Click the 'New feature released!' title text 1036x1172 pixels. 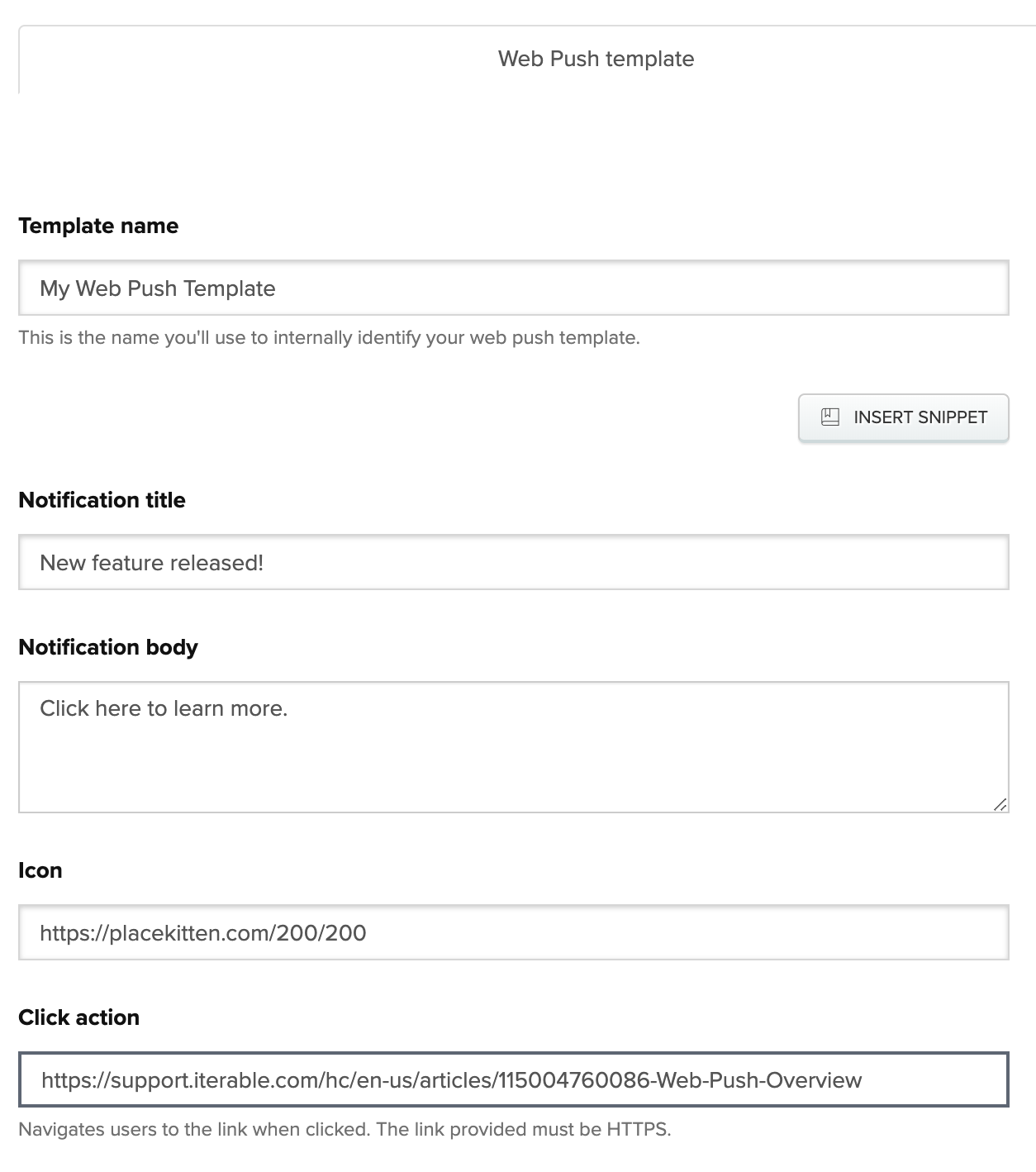pos(152,564)
